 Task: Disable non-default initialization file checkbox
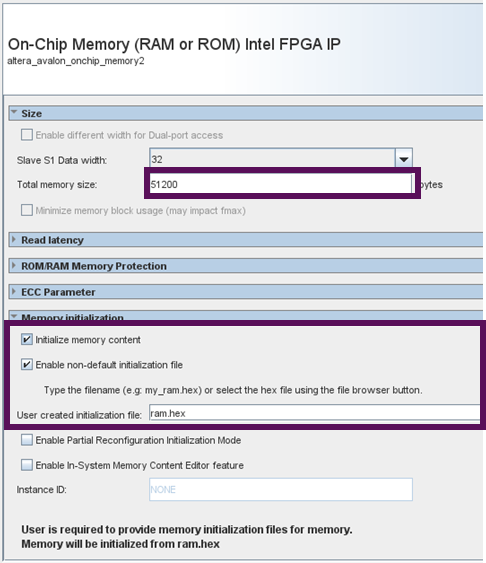tap(27, 364)
